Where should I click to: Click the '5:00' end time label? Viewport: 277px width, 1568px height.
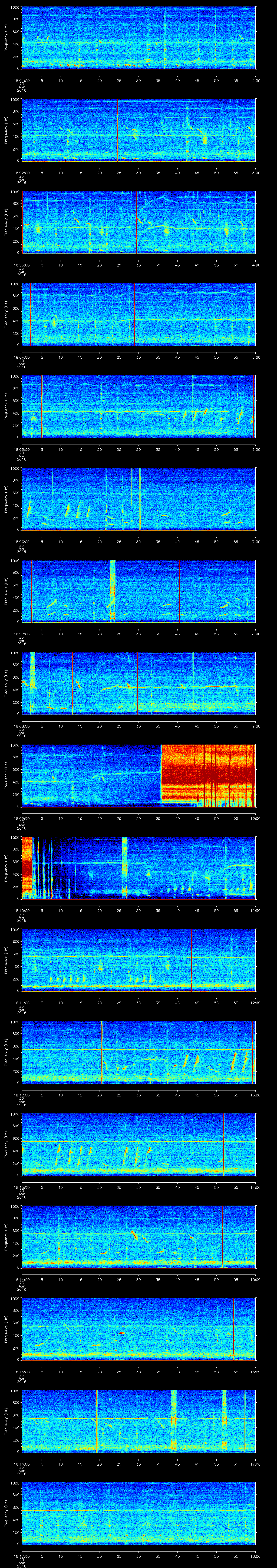tap(256, 357)
